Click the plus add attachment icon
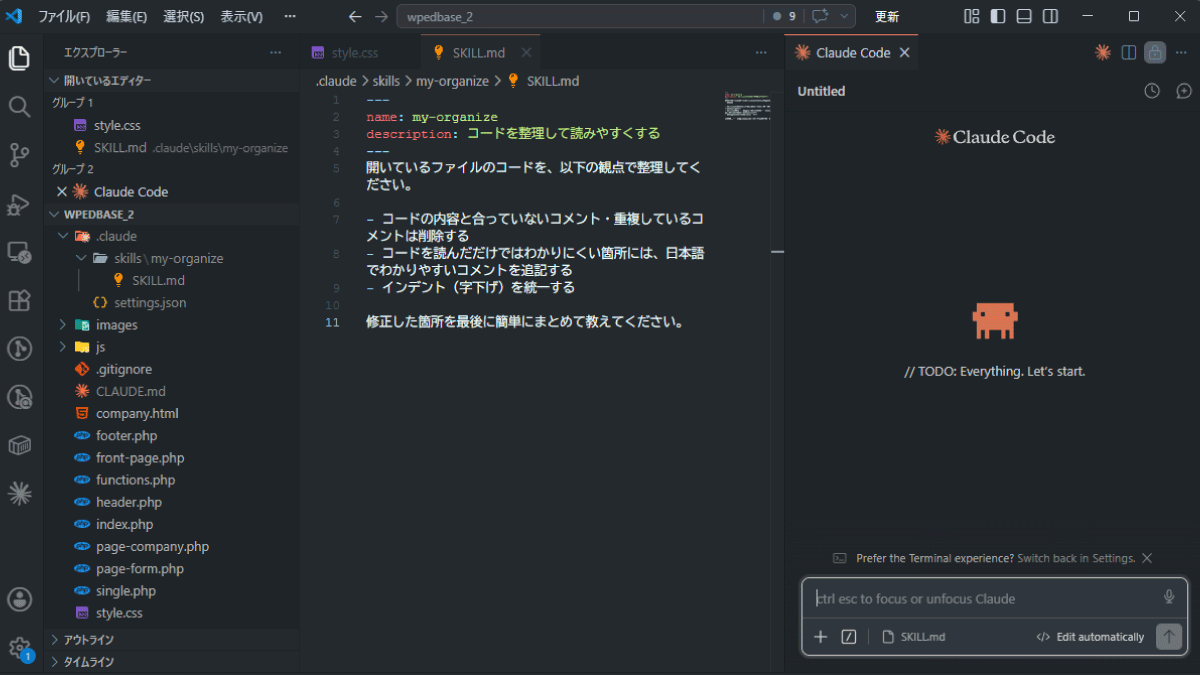This screenshot has height=675, width=1200. pos(821,637)
